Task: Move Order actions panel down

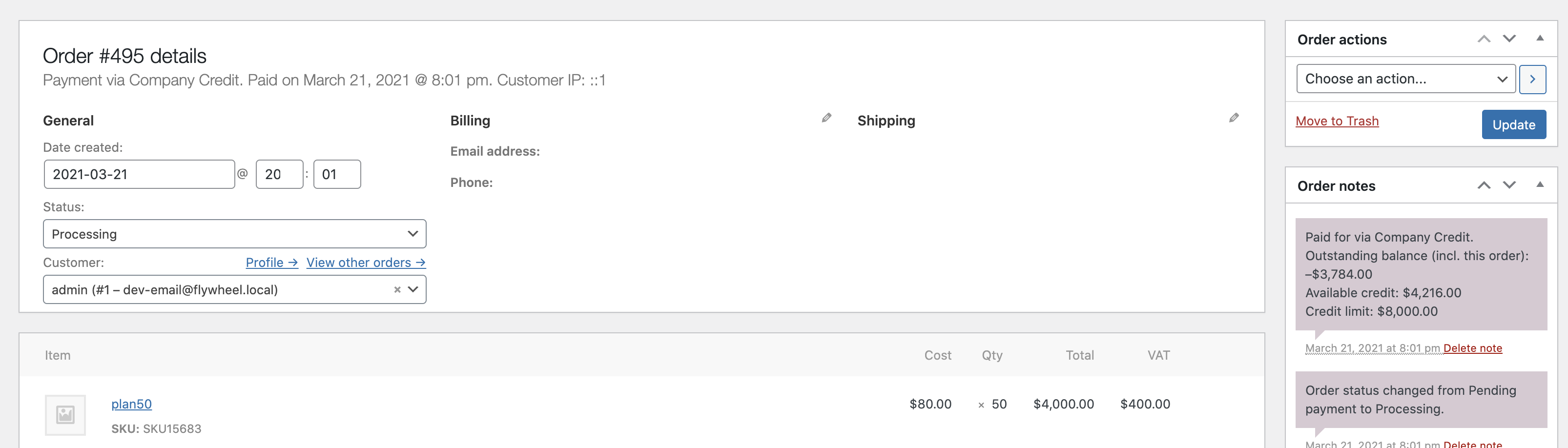Action: [x=1509, y=39]
